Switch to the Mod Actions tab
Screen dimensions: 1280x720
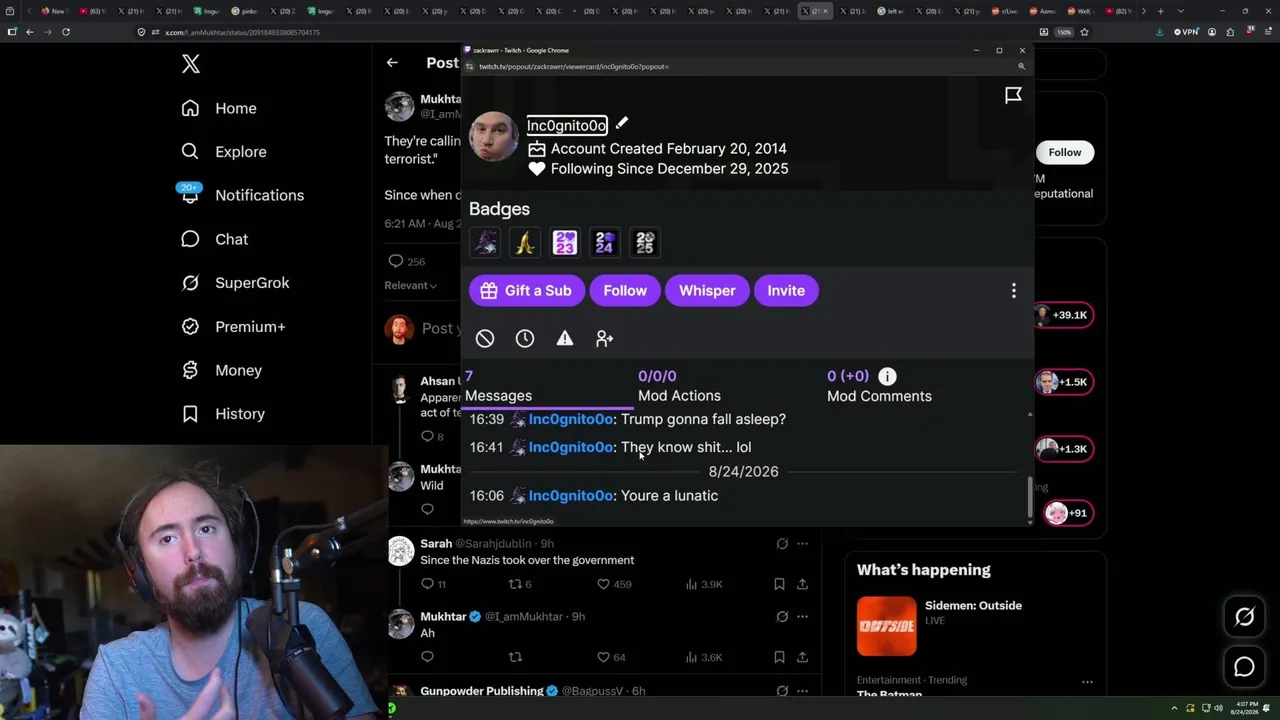[679, 387]
